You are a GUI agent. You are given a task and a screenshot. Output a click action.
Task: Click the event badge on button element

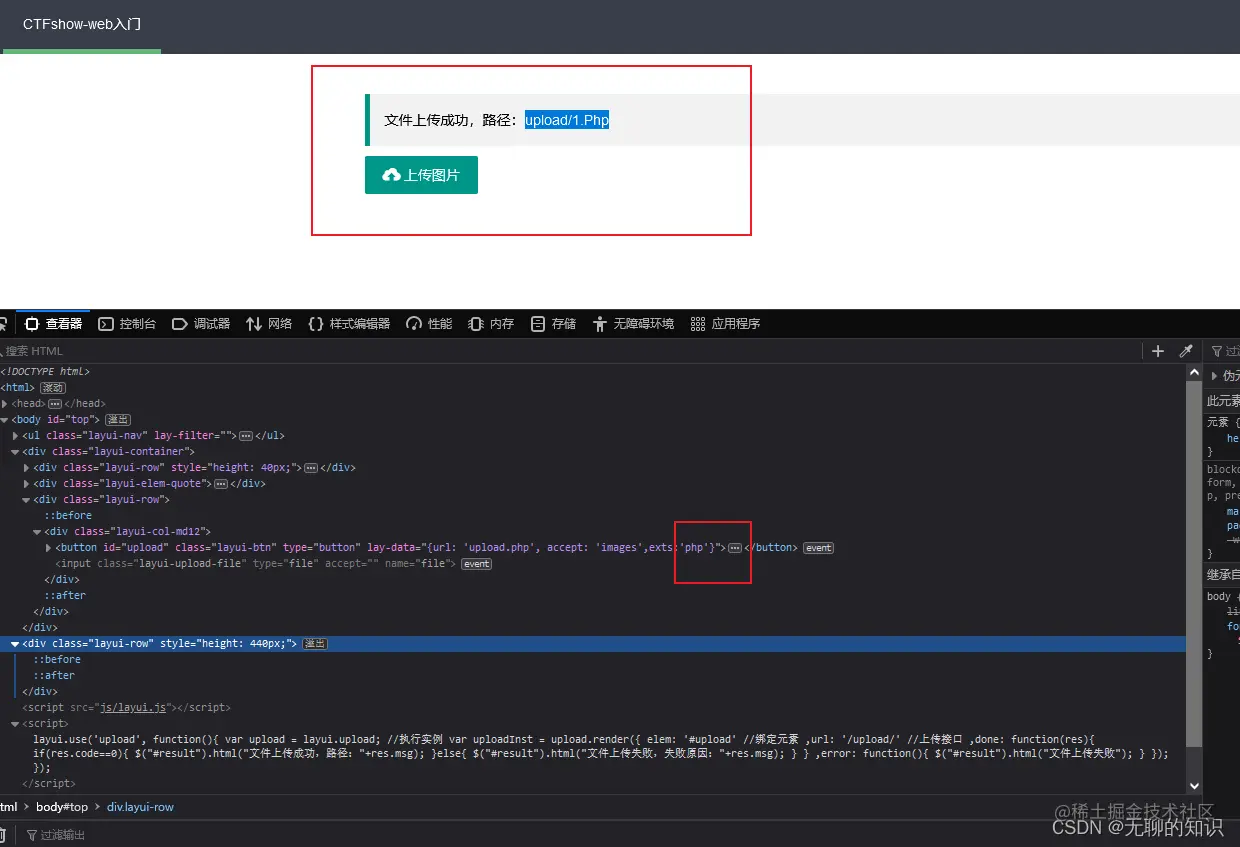(x=818, y=548)
